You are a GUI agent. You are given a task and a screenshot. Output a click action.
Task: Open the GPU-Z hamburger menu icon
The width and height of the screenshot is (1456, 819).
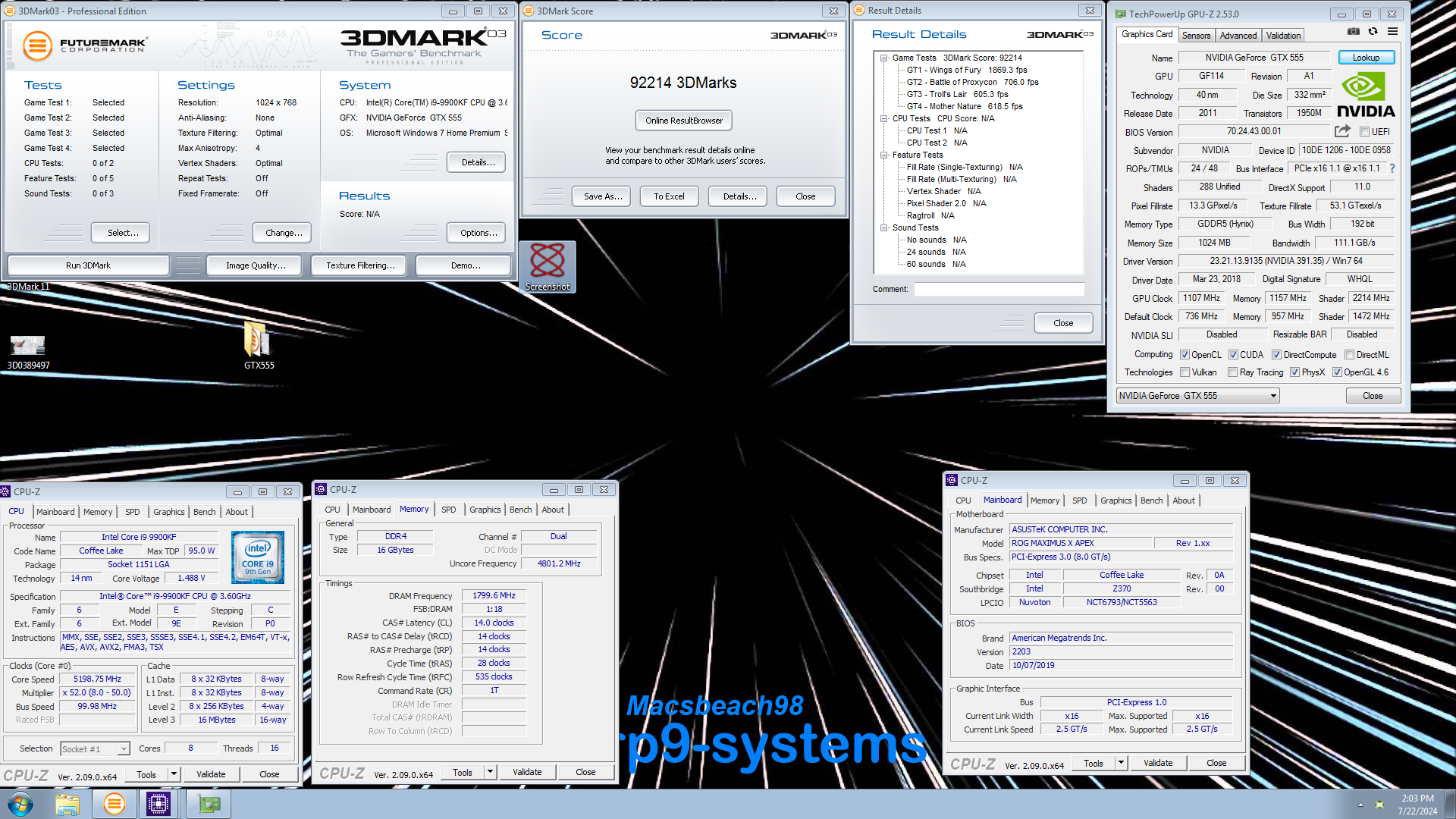point(1393,32)
